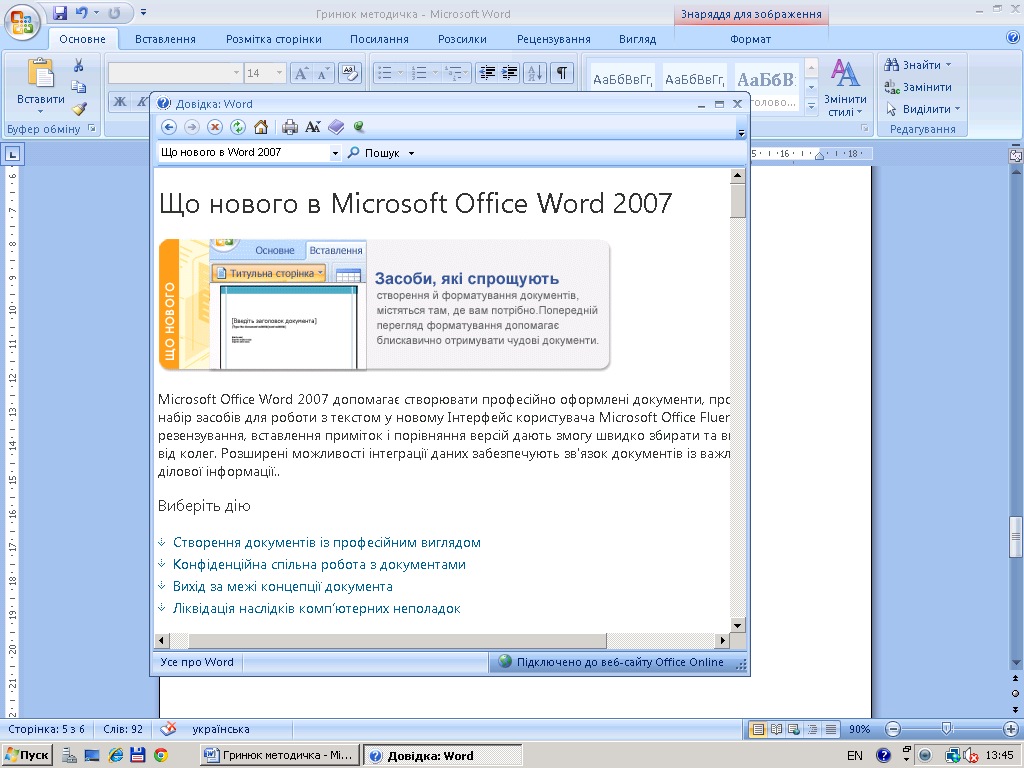Open link Конфіденційна спільна робота з документами
Viewport: 1024px width, 768px height.
pos(319,564)
